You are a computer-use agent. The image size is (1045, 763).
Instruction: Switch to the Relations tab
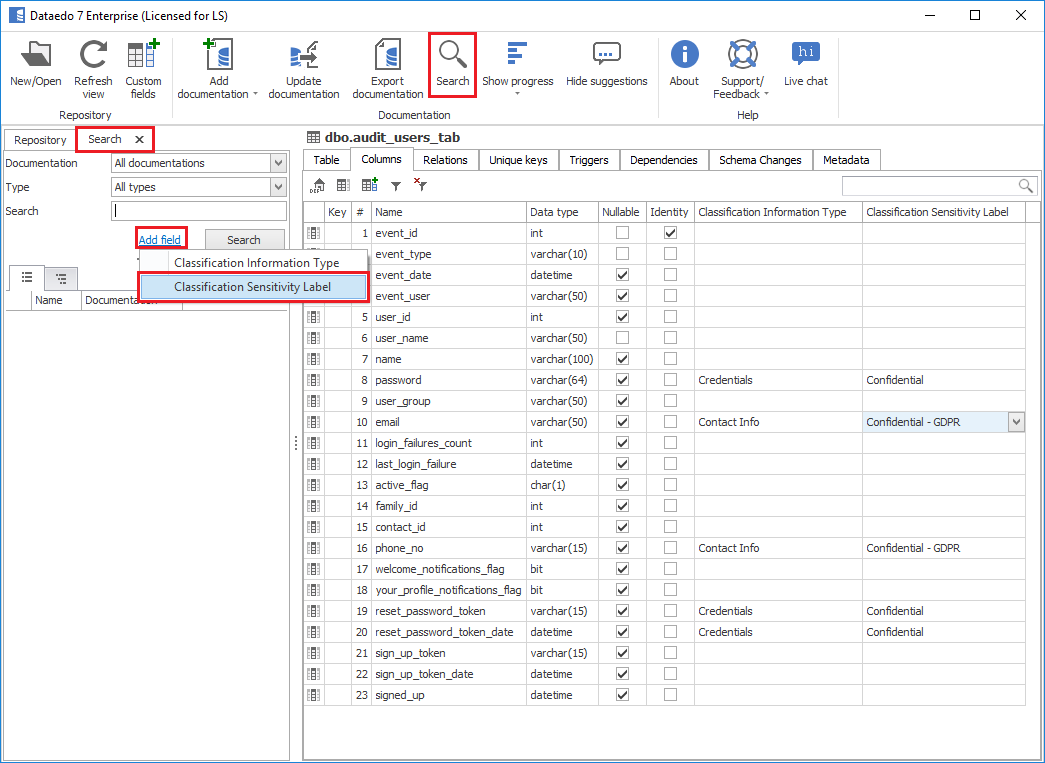point(445,160)
